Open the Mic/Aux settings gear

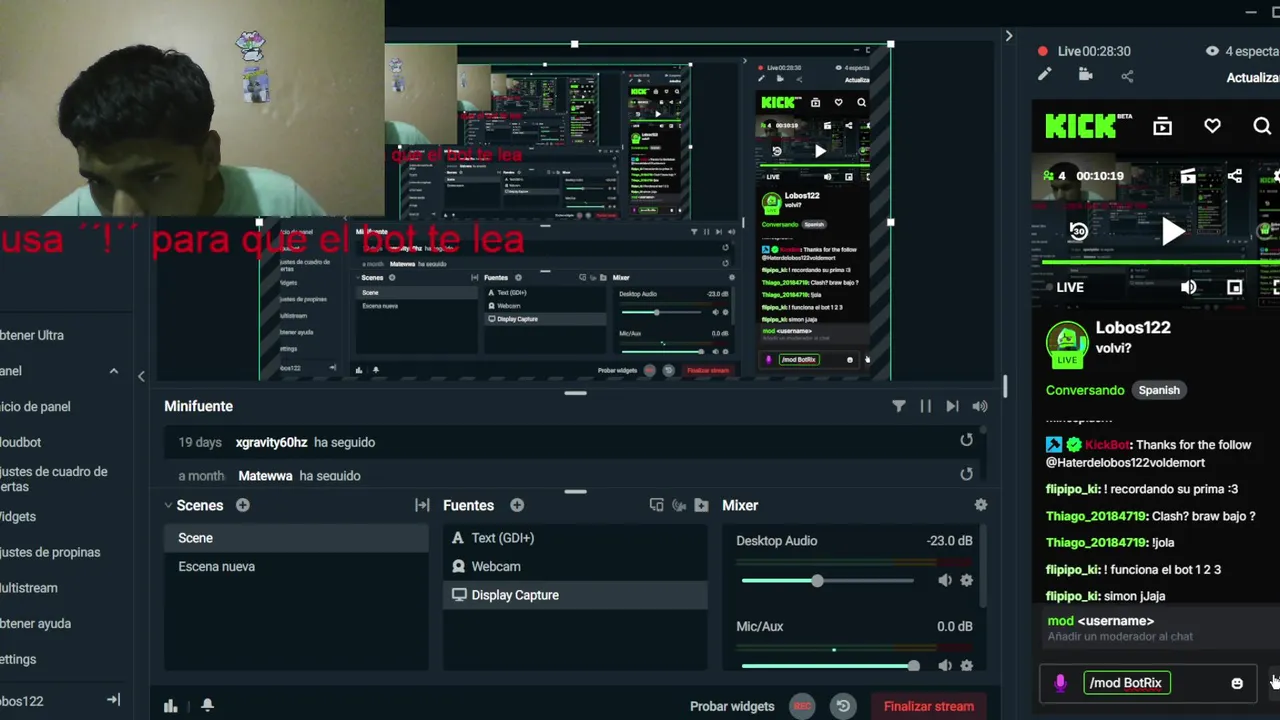point(966,666)
